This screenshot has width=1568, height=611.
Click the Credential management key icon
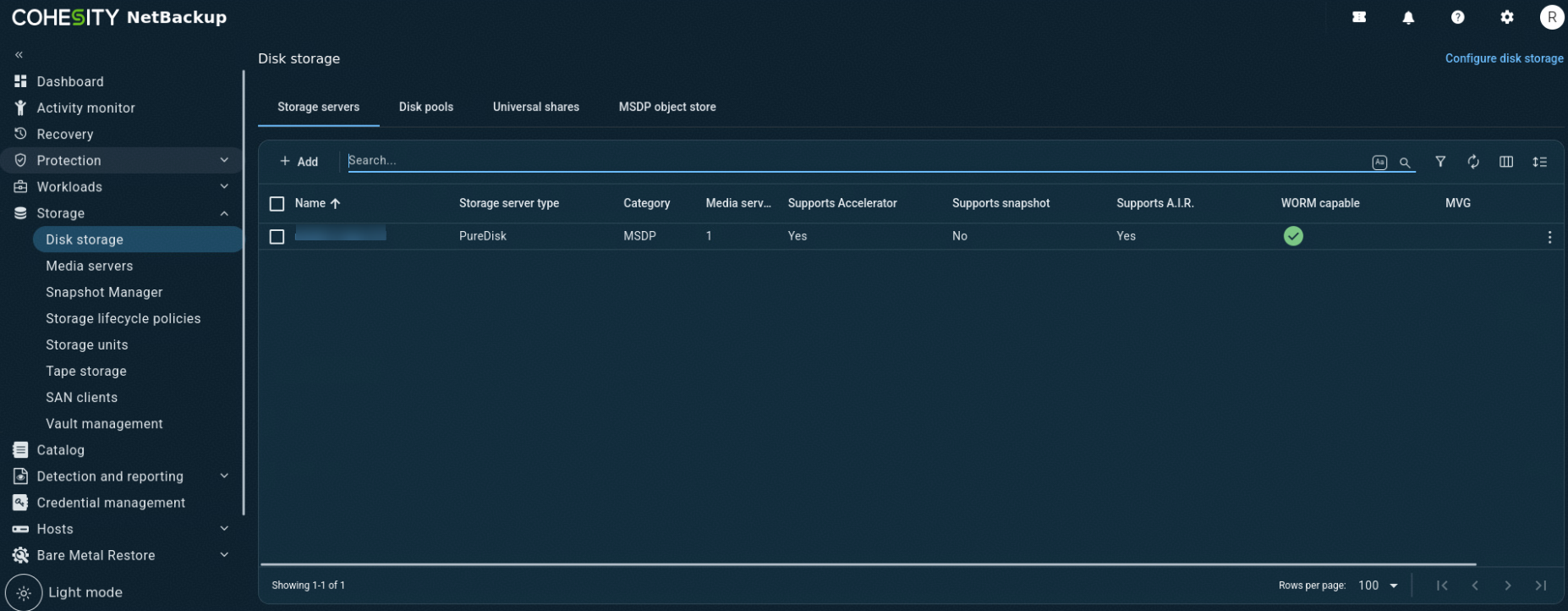20,503
